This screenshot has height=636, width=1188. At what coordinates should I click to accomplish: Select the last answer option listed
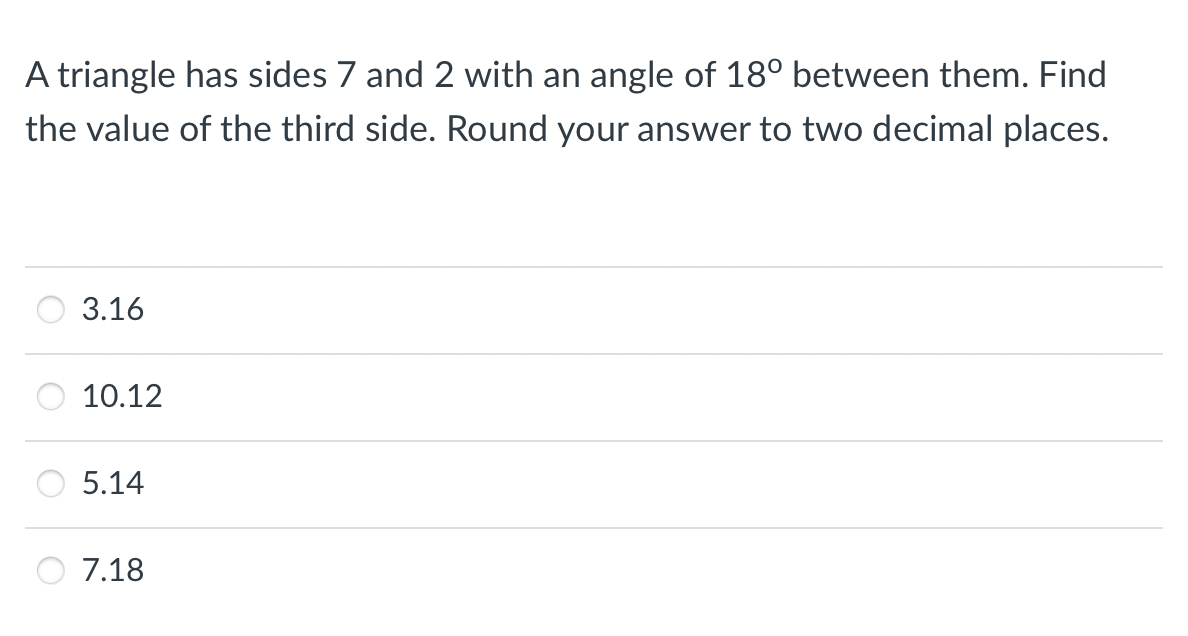[51, 570]
